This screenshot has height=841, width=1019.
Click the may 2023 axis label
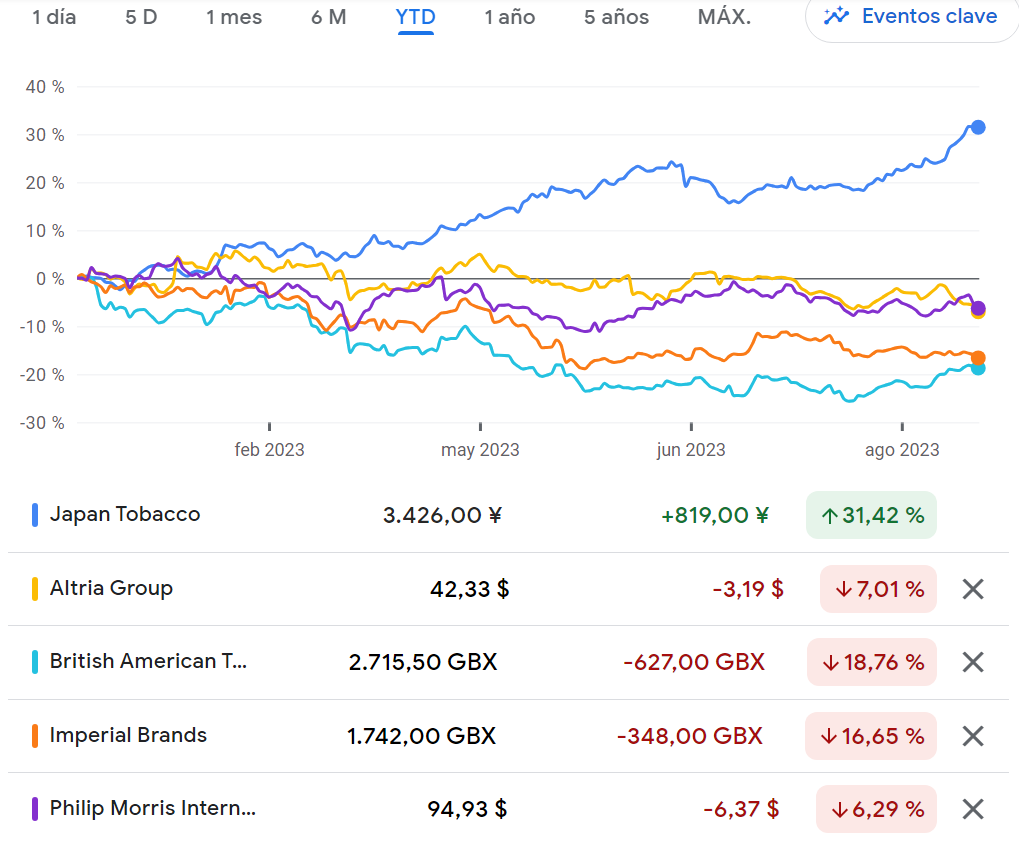[x=480, y=450]
